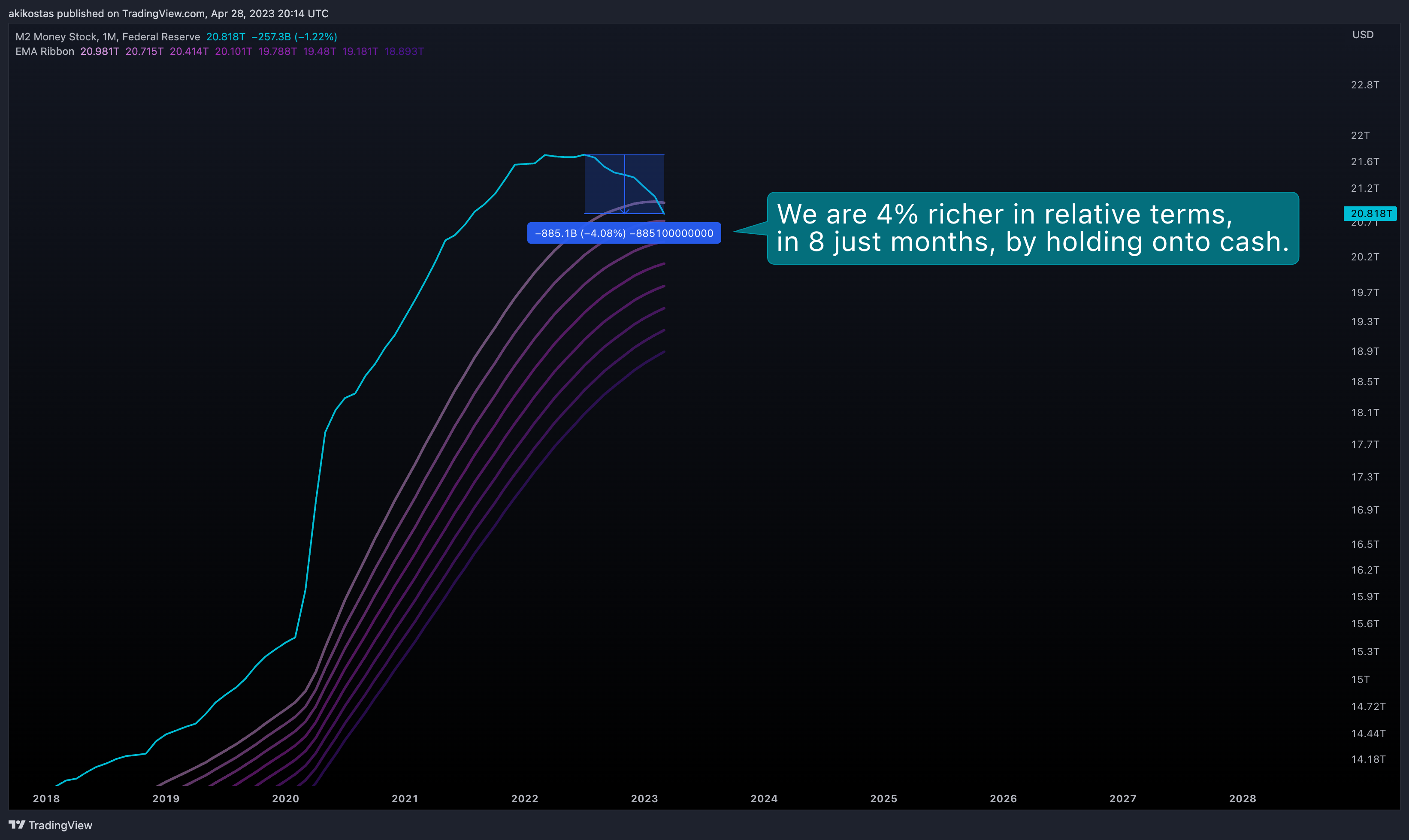Click the 14.44T price axis label
Screen dimensions: 1409x840
click(1368, 734)
